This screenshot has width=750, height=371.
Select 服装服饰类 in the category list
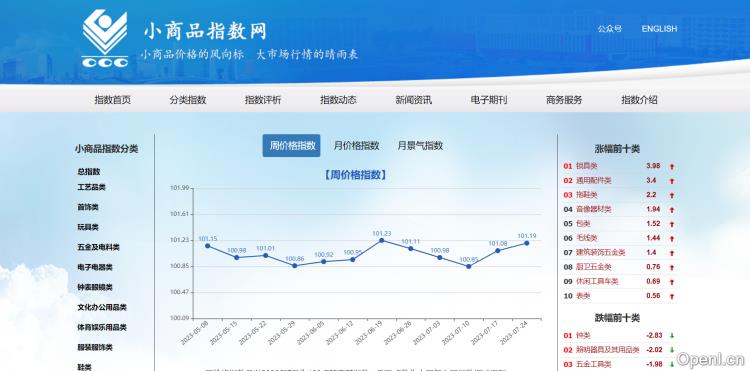(x=95, y=348)
